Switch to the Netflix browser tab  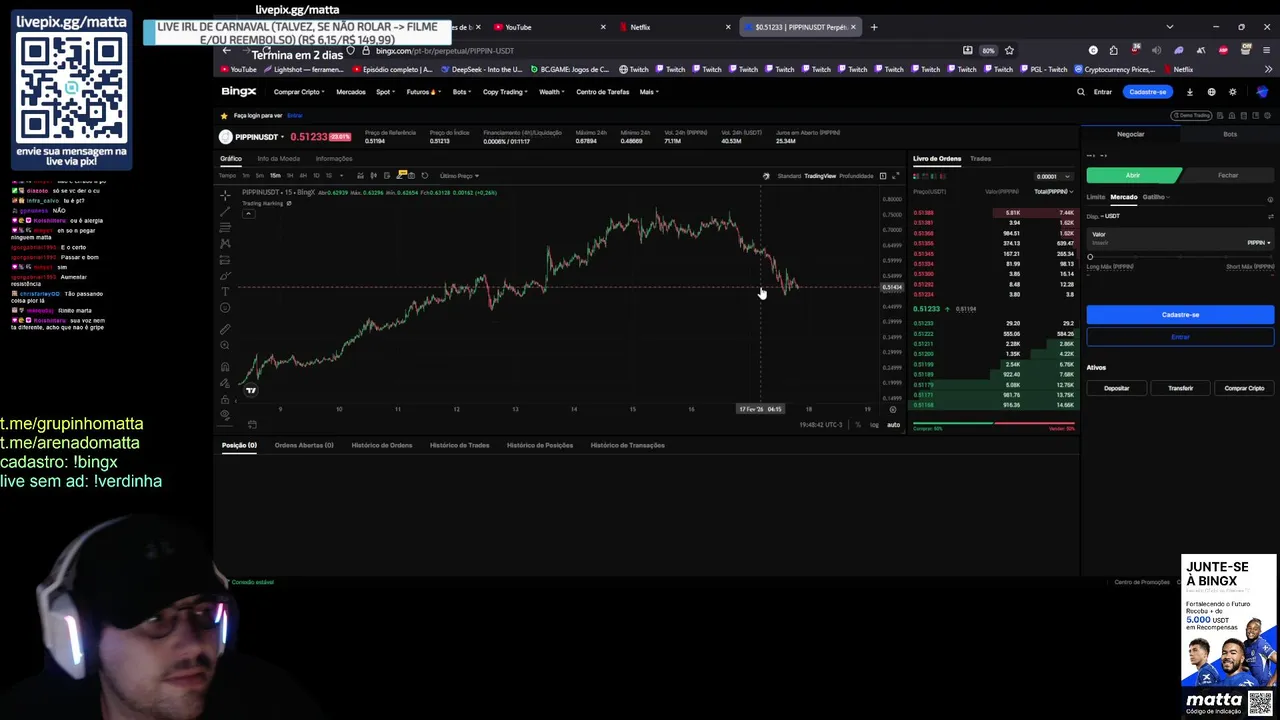click(x=673, y=27)
